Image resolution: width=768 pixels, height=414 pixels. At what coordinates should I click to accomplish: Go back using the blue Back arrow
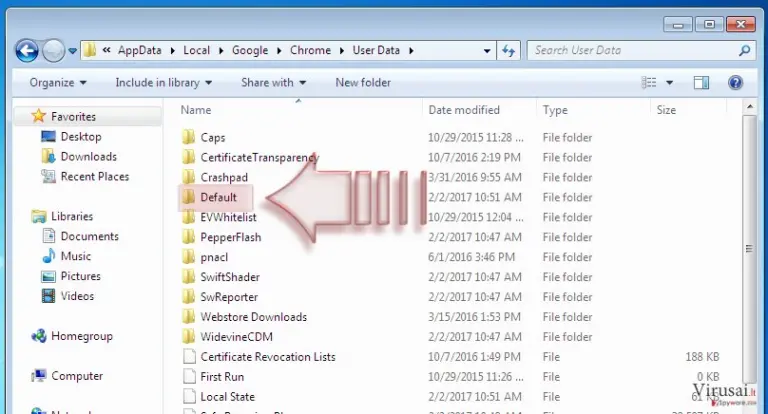coord(27,50)
